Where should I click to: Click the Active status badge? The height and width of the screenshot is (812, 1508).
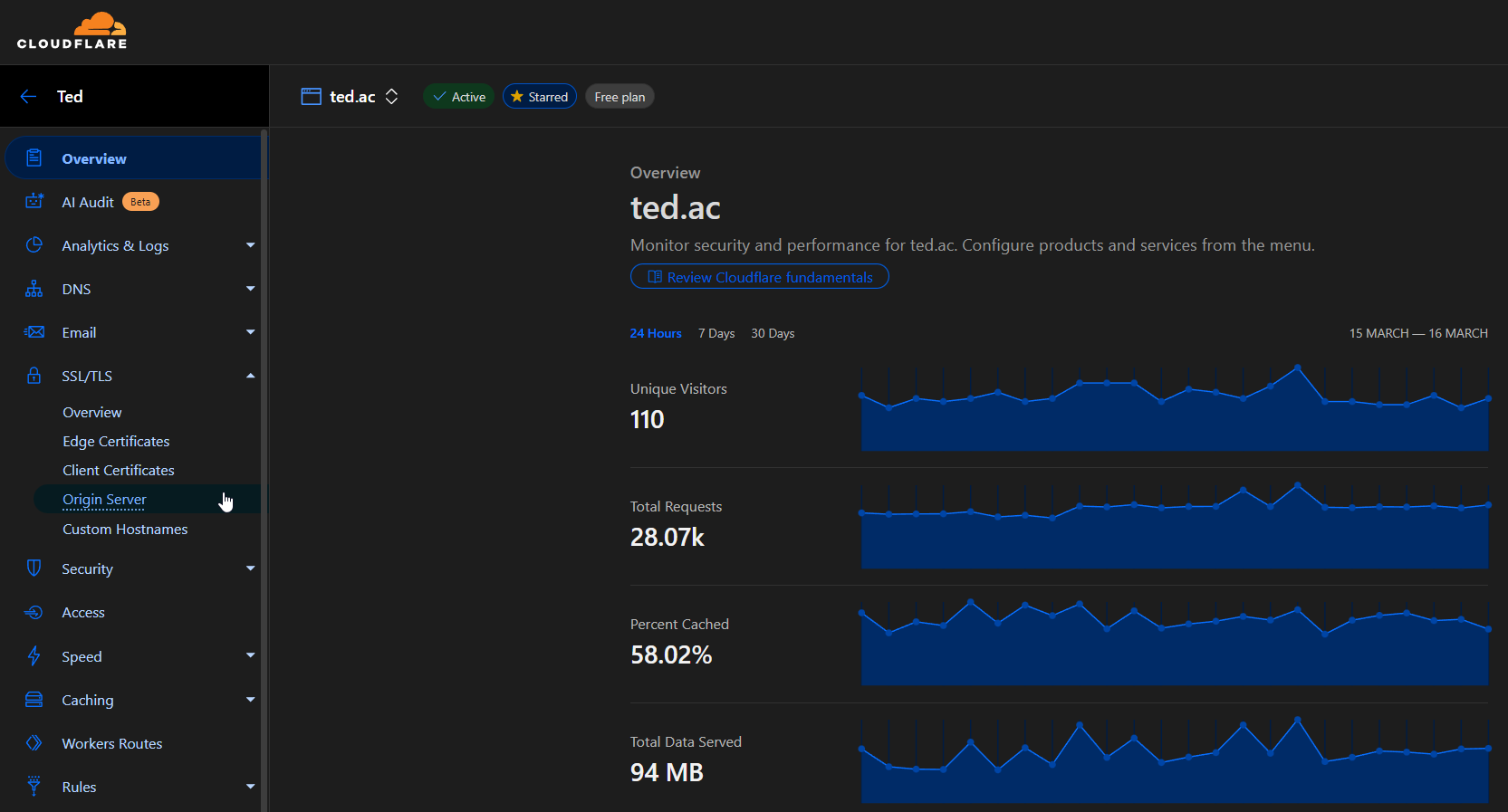pyautogui.click(x=458, y=96)
